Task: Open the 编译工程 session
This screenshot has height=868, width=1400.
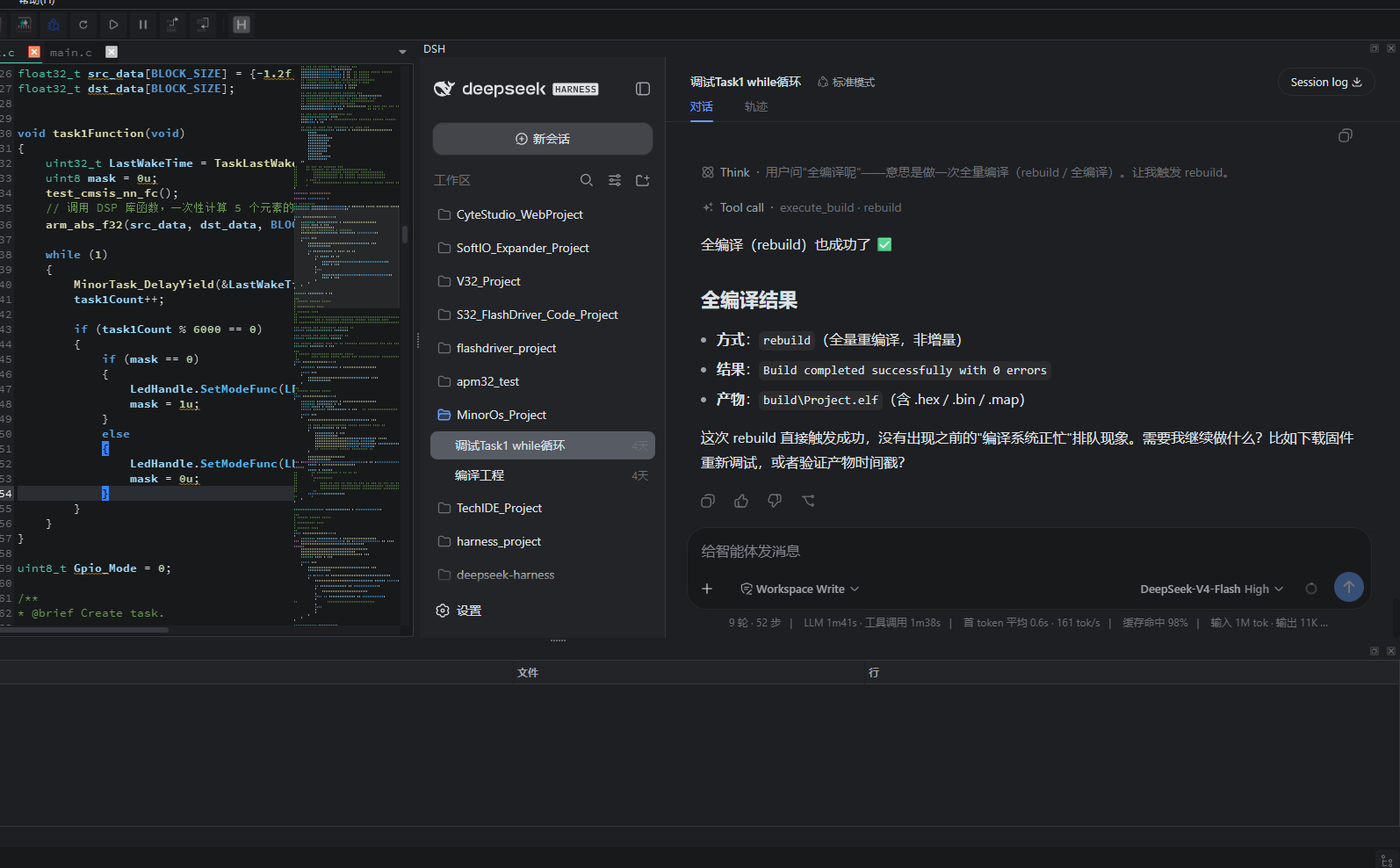Action: click(x=543, y=475)
